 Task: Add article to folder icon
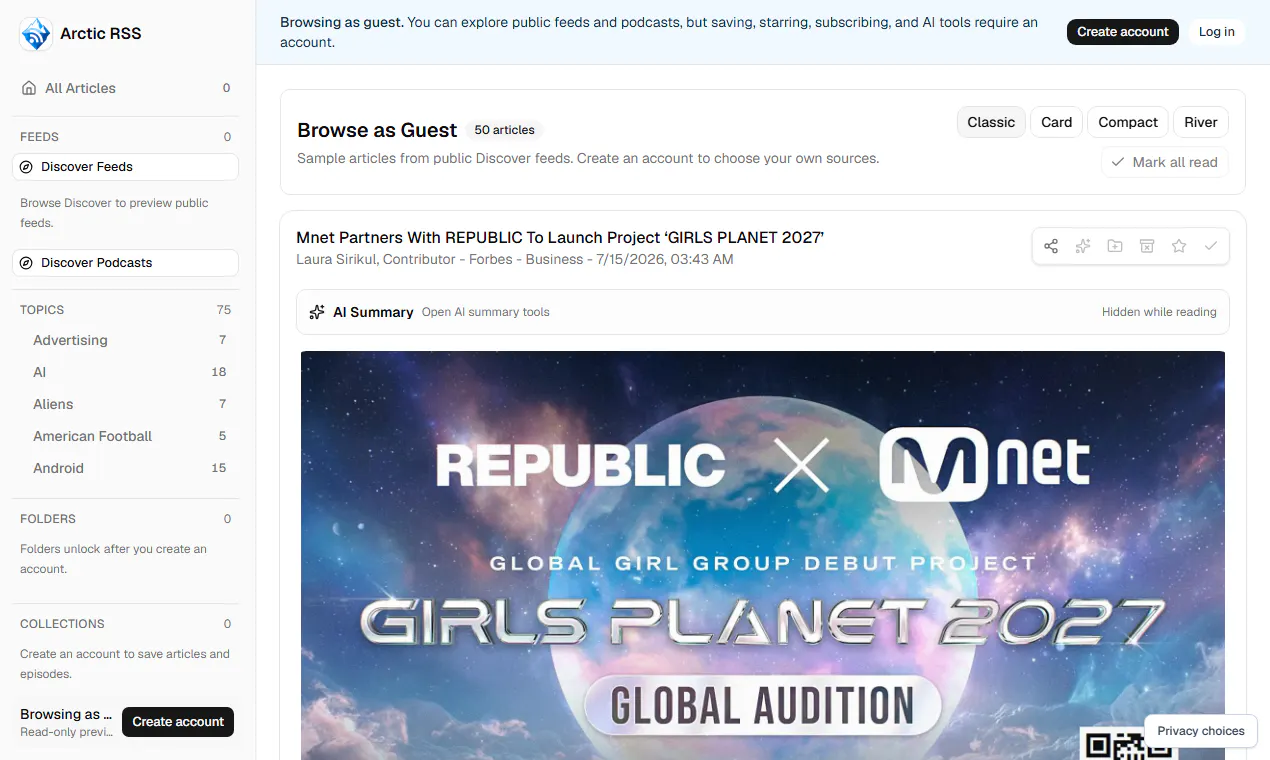[1115, 246]
